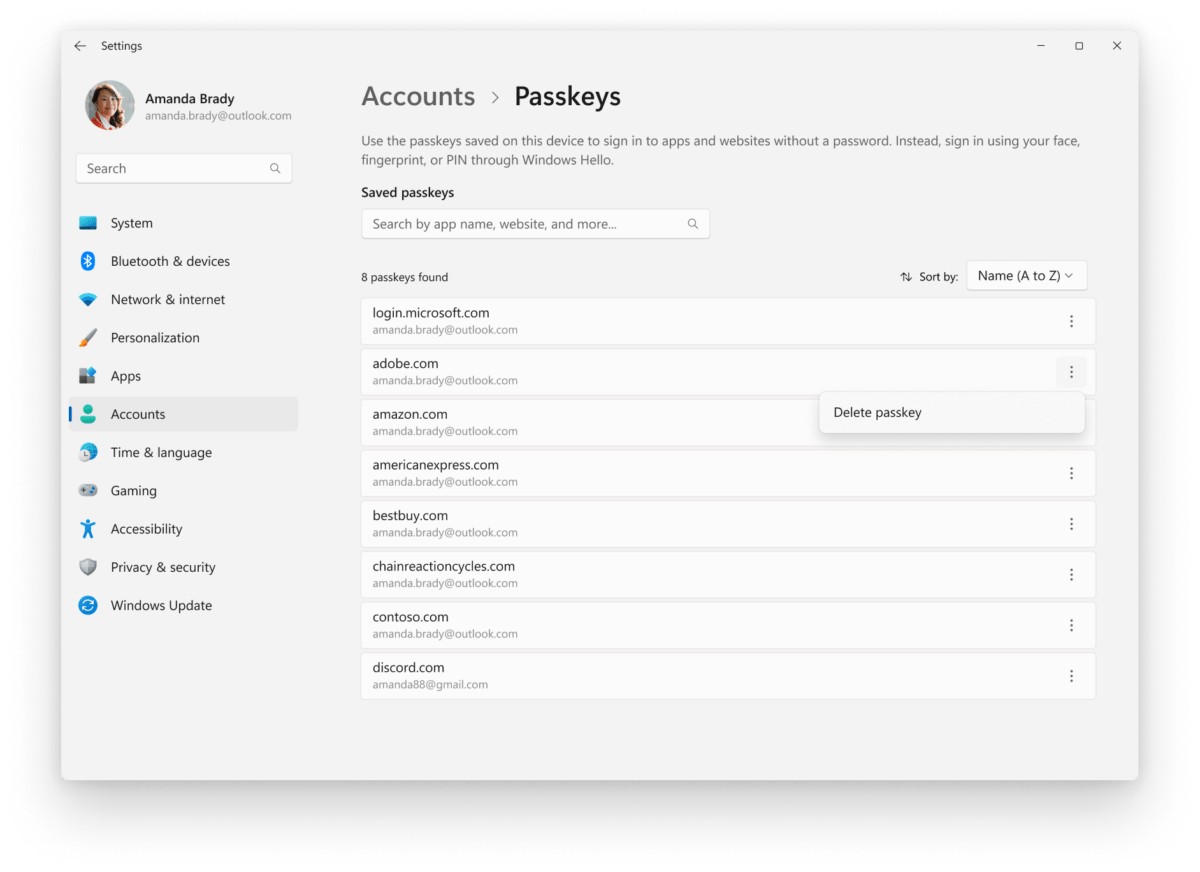The width and height of the screenshot is (1200, 872).
Task: Click the System monitor icon
Action: [88, 223]
